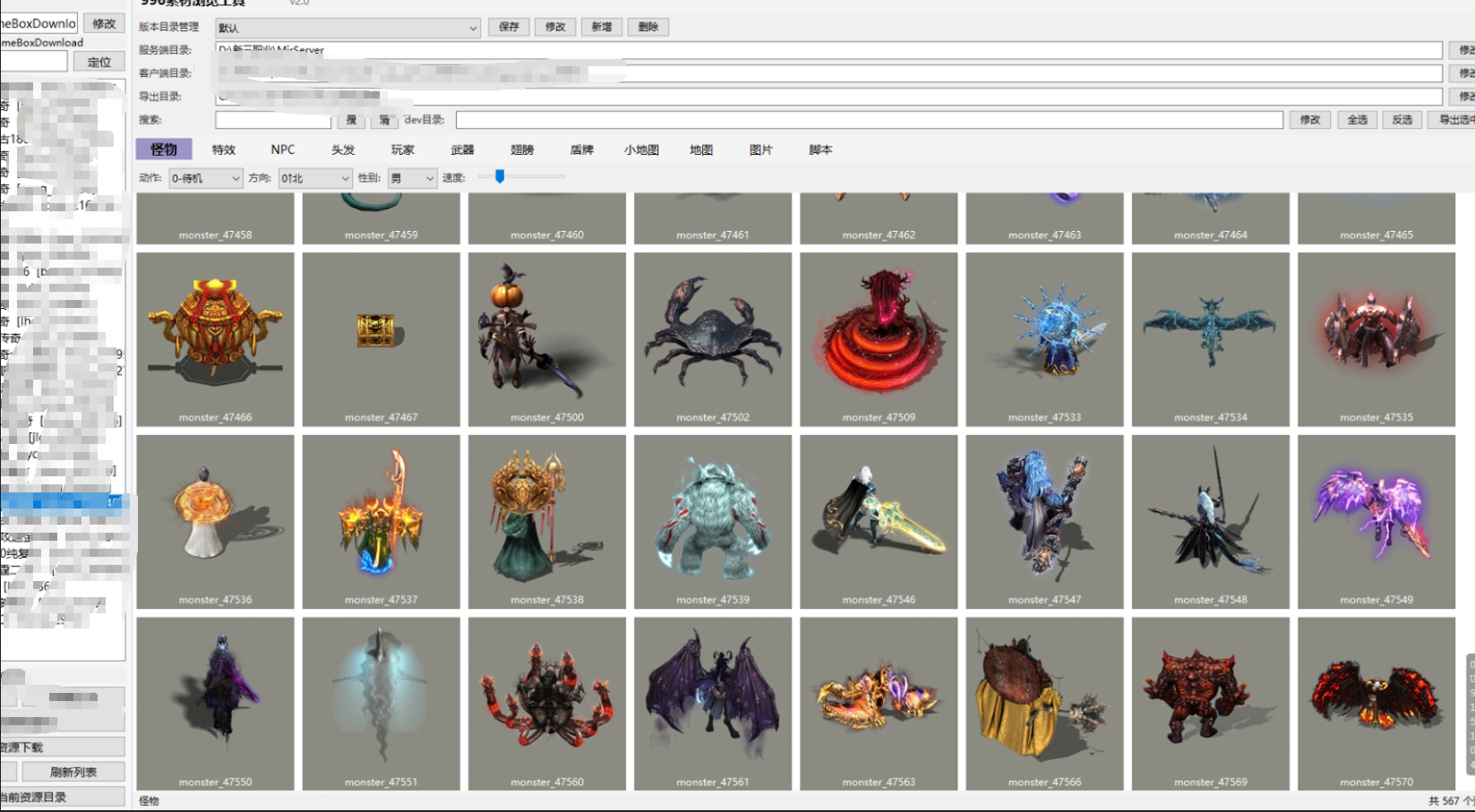Switch to the 小地图 tab
The height and width of the screenshot is (812, 1475).
pos(641,150)
